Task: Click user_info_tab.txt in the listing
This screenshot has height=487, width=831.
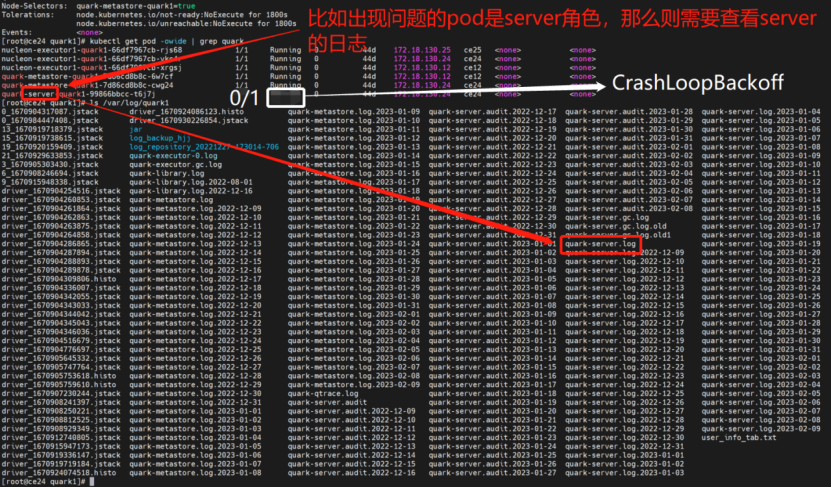Action: tap(739, 437)
